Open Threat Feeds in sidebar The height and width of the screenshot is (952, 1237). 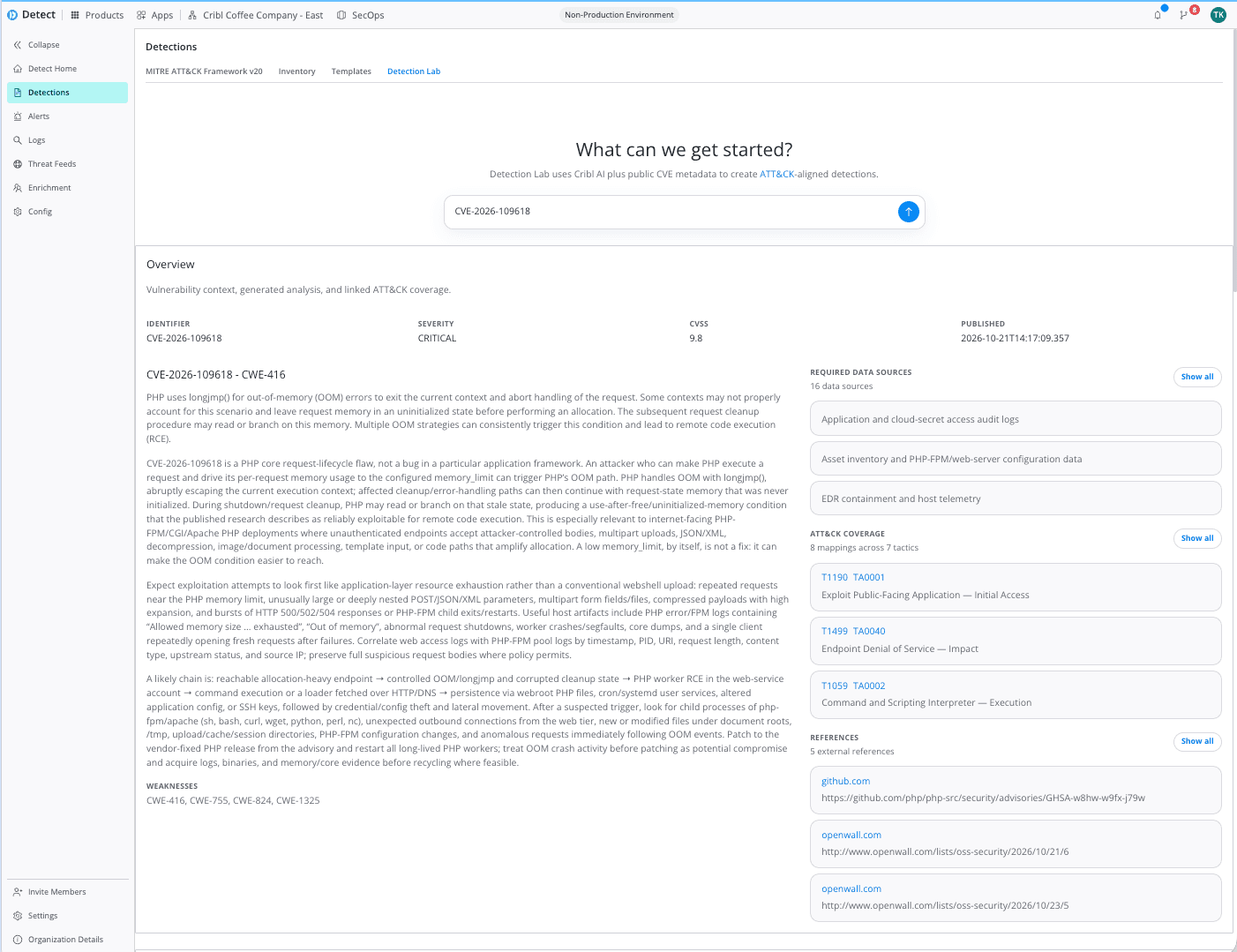pos(67,164)
